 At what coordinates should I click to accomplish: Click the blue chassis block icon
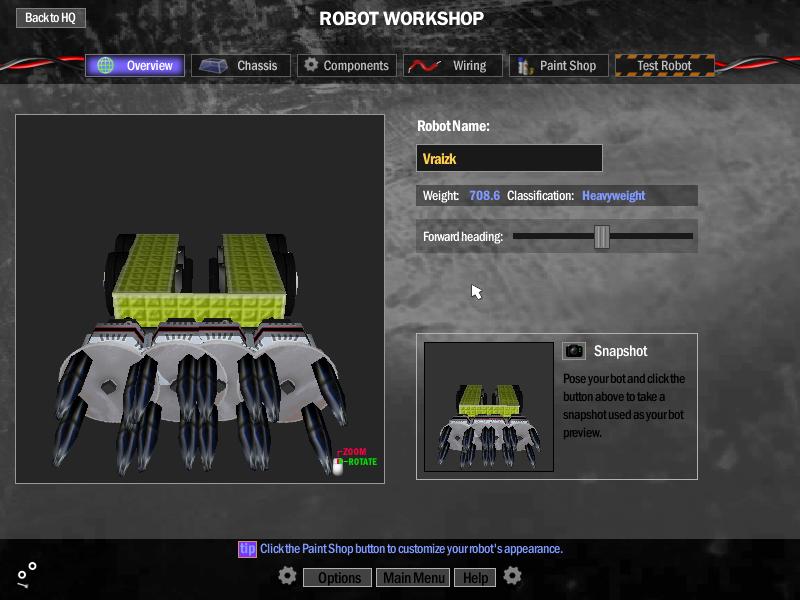coord(213,66)
